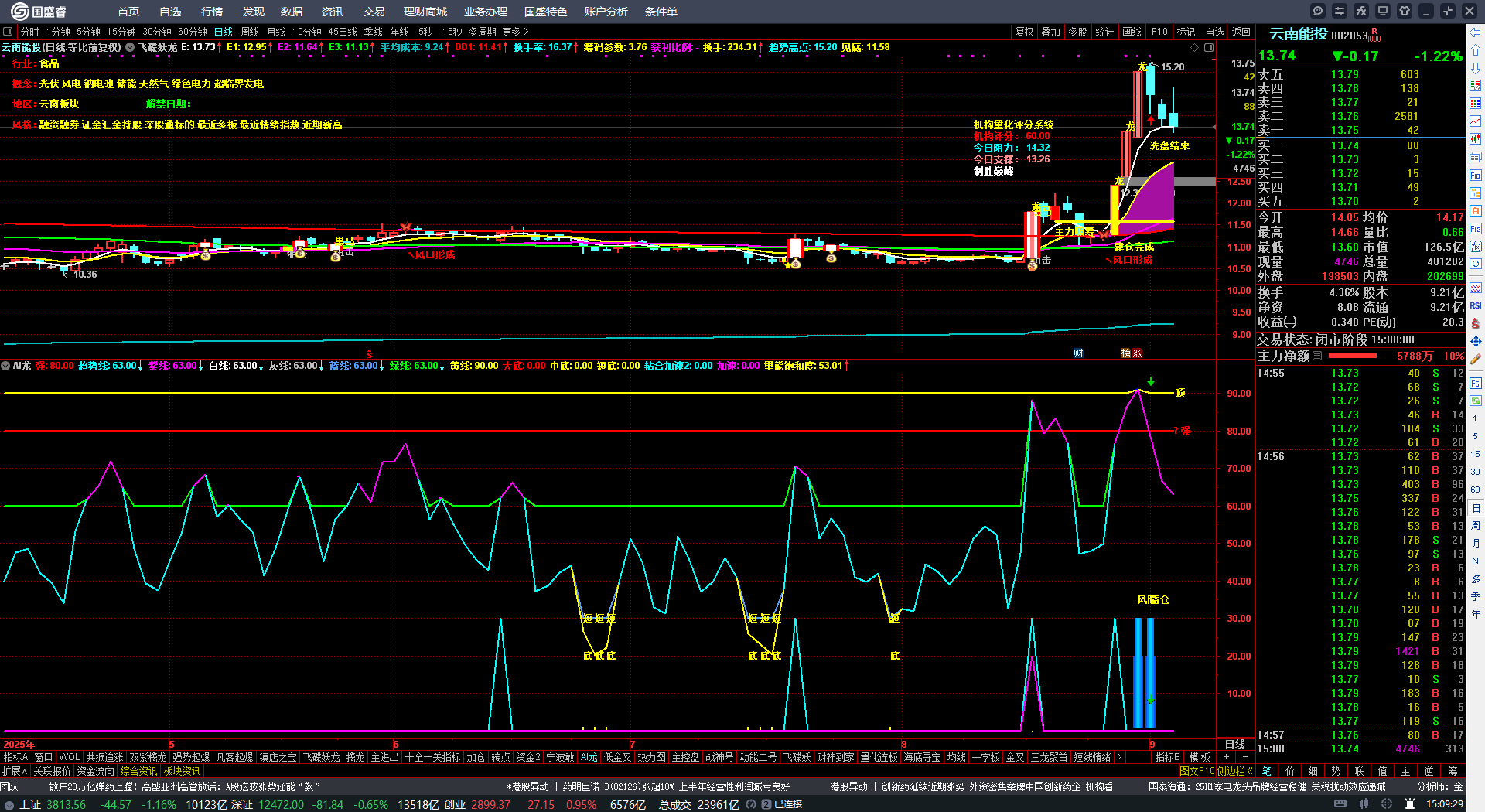Viewport: 1485px width, 812px height.
Task: Click the green refresh icon in sidebar
Action: [1476, 401]
